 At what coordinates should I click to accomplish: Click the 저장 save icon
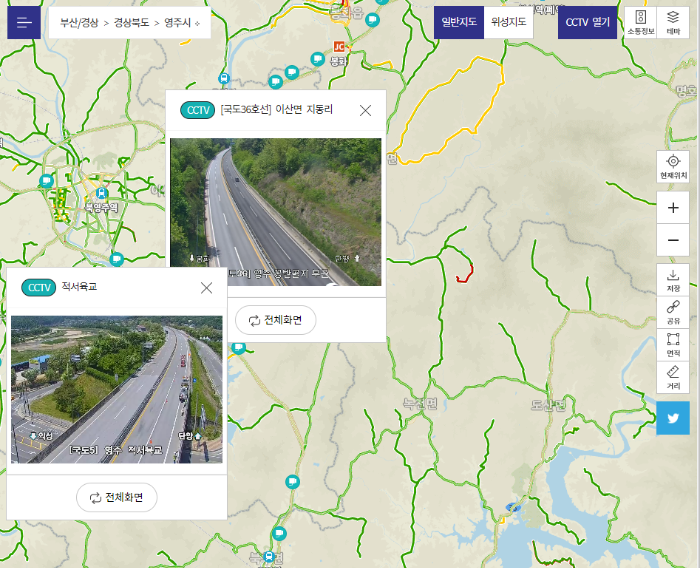(673, 280)
